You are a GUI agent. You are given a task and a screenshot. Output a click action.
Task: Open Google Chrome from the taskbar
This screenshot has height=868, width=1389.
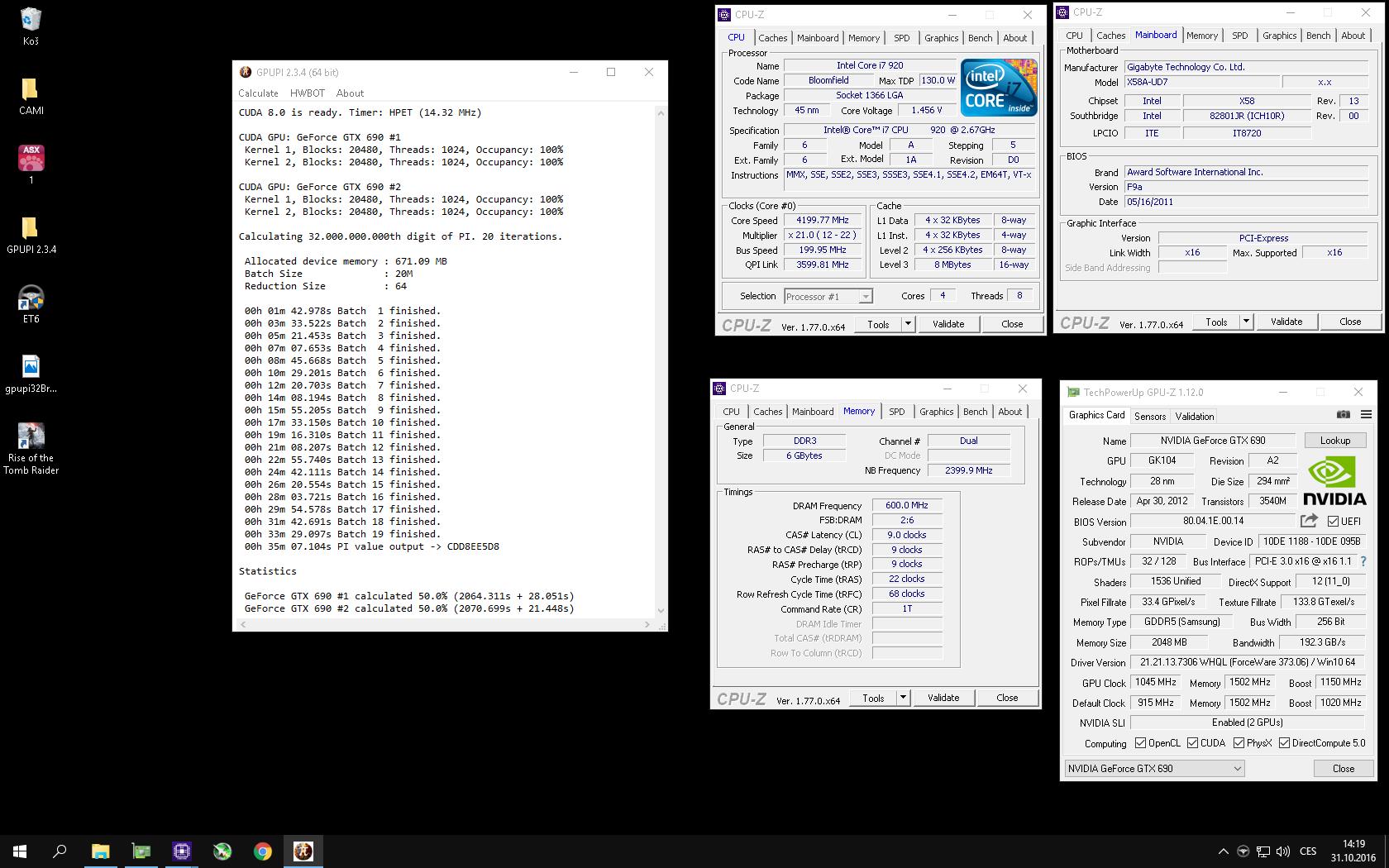click(x=262, y=851)
